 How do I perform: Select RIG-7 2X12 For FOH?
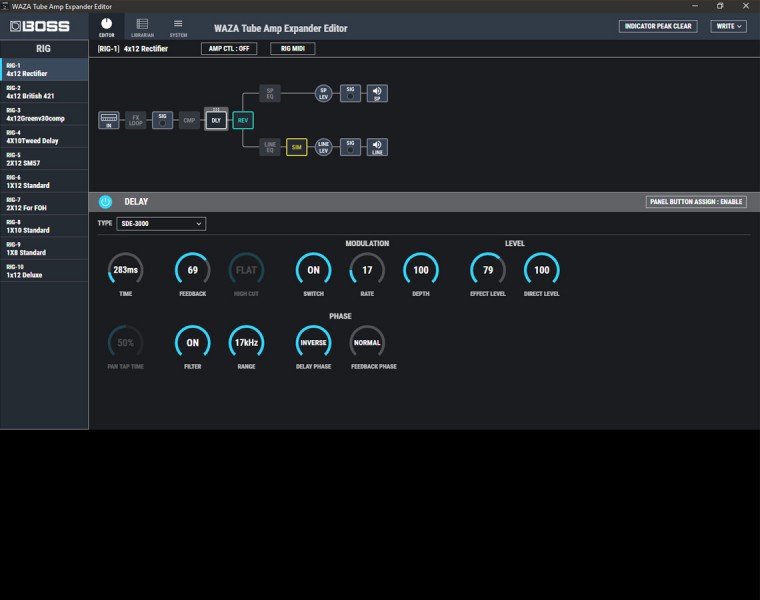click(x=44, y=204)
